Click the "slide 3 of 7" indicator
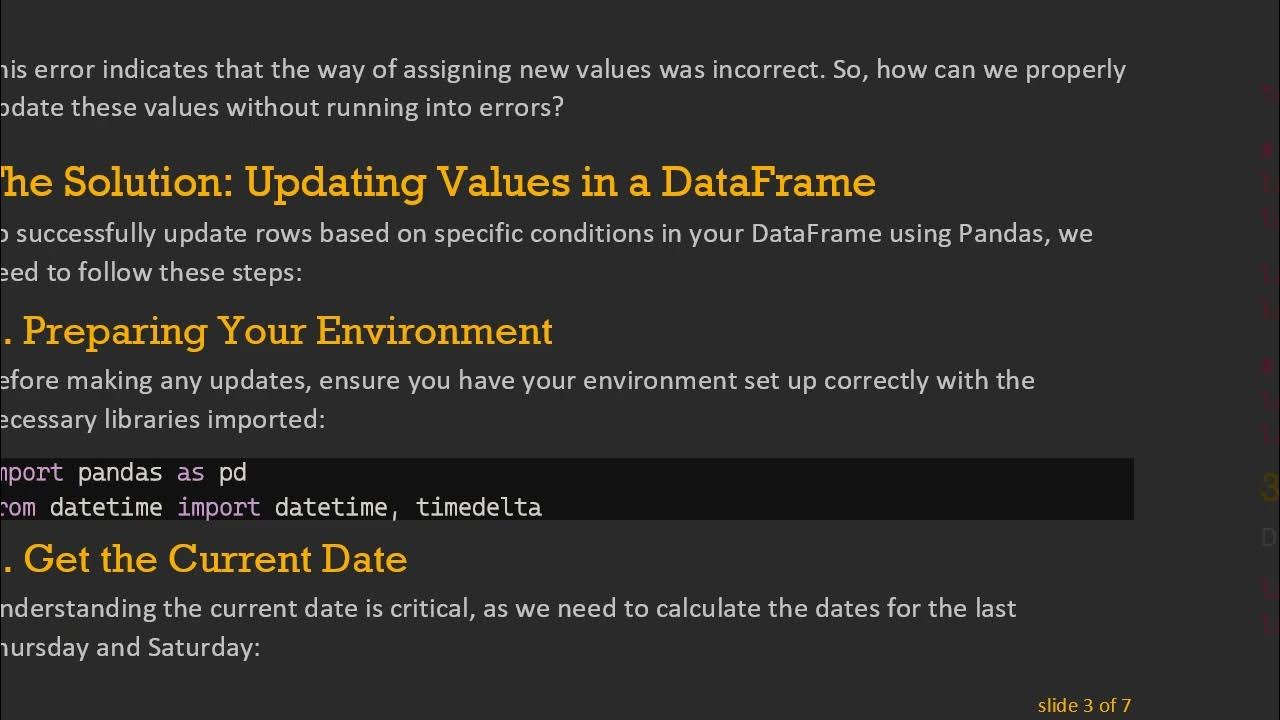This screenshot has height=720, width=1280. [1084, 705]
